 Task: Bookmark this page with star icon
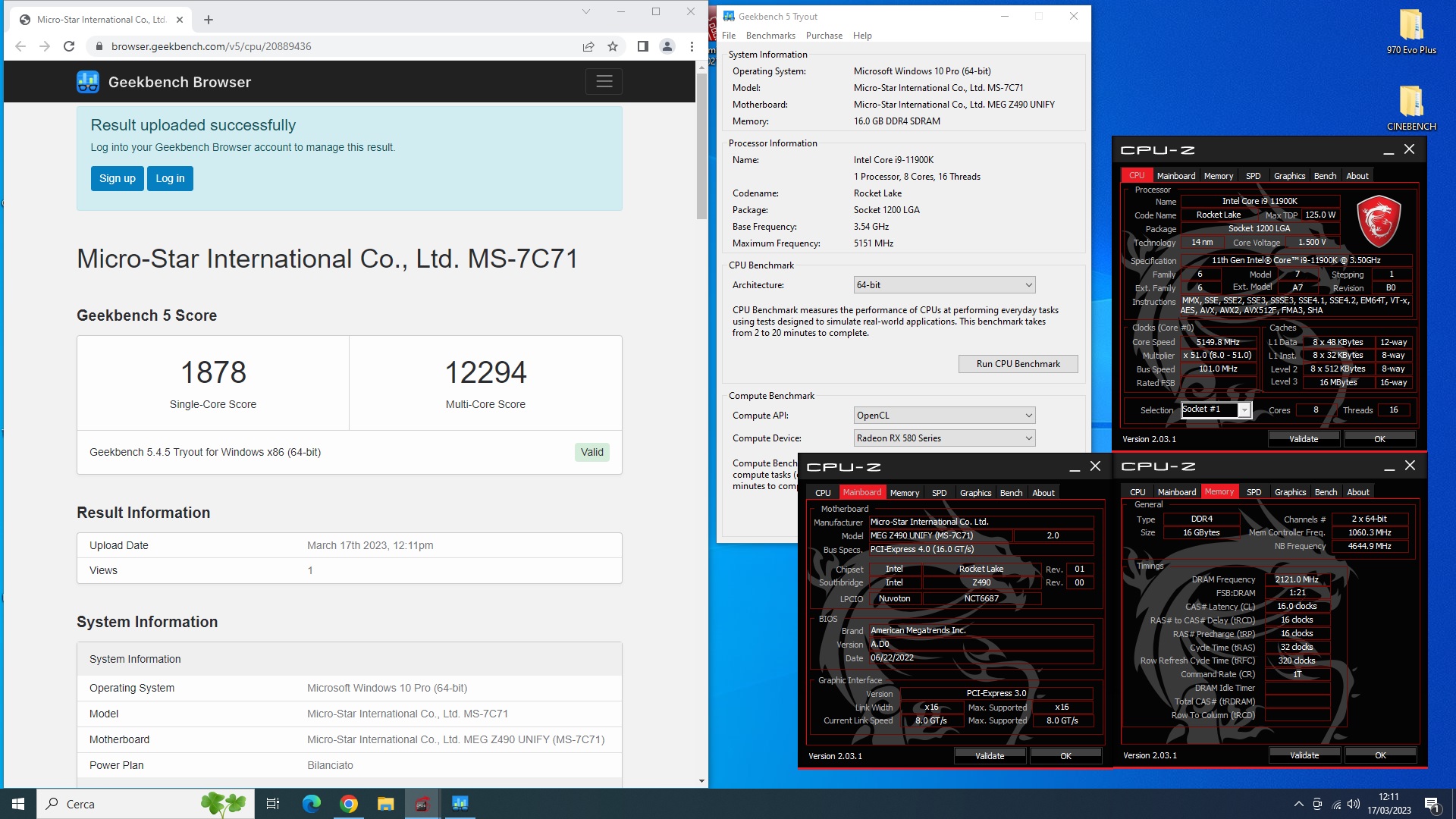(x=613, y=46)
